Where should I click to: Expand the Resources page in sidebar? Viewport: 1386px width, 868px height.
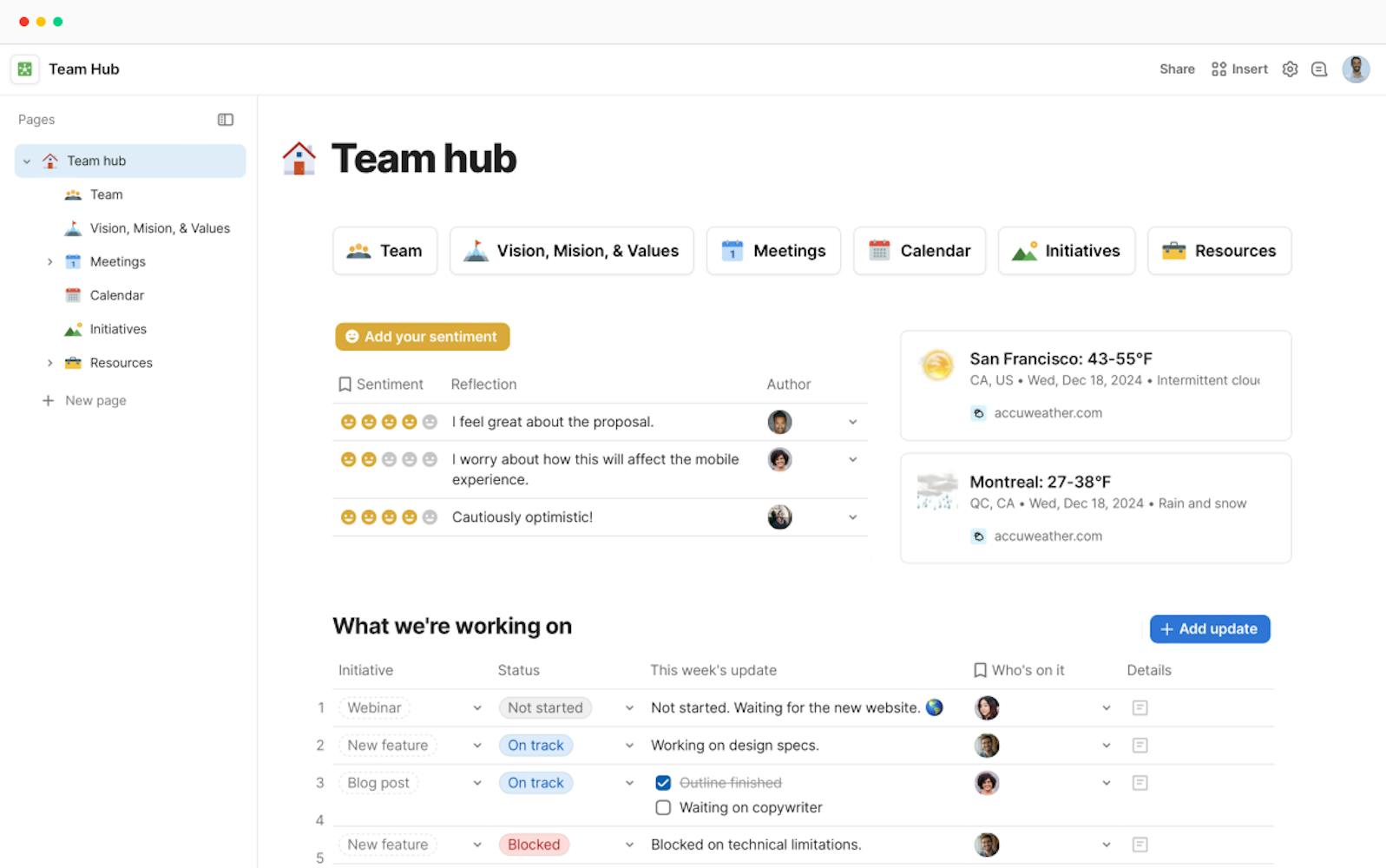point(49,363)
